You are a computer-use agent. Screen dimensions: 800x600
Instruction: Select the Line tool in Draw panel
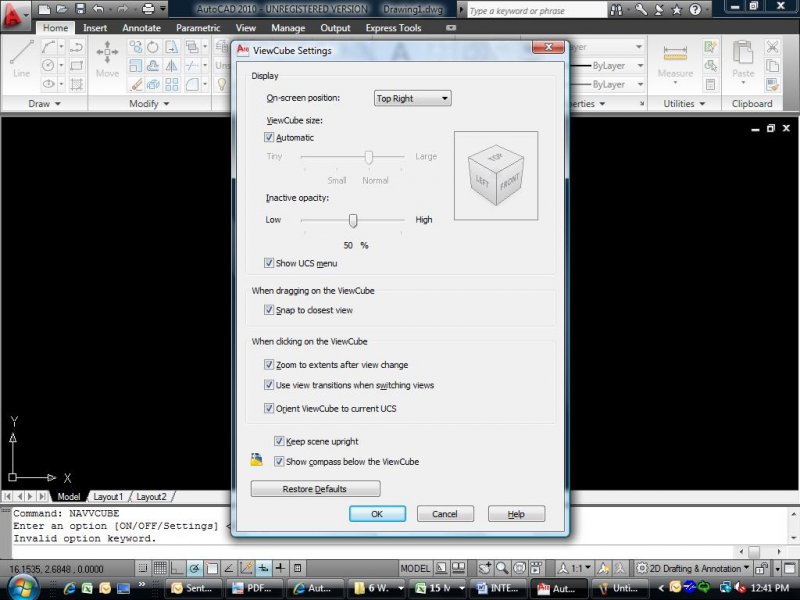[x=21, y=59]
